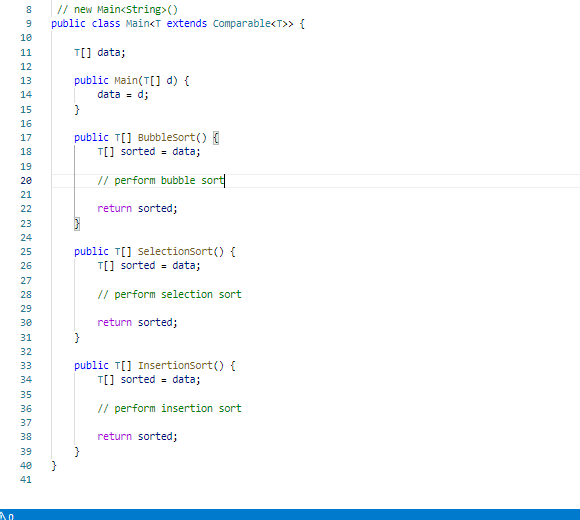Click the 'InsertionSort()' method name
The height and width of the screenshot is (520, 580).
(x=181, y=365)
